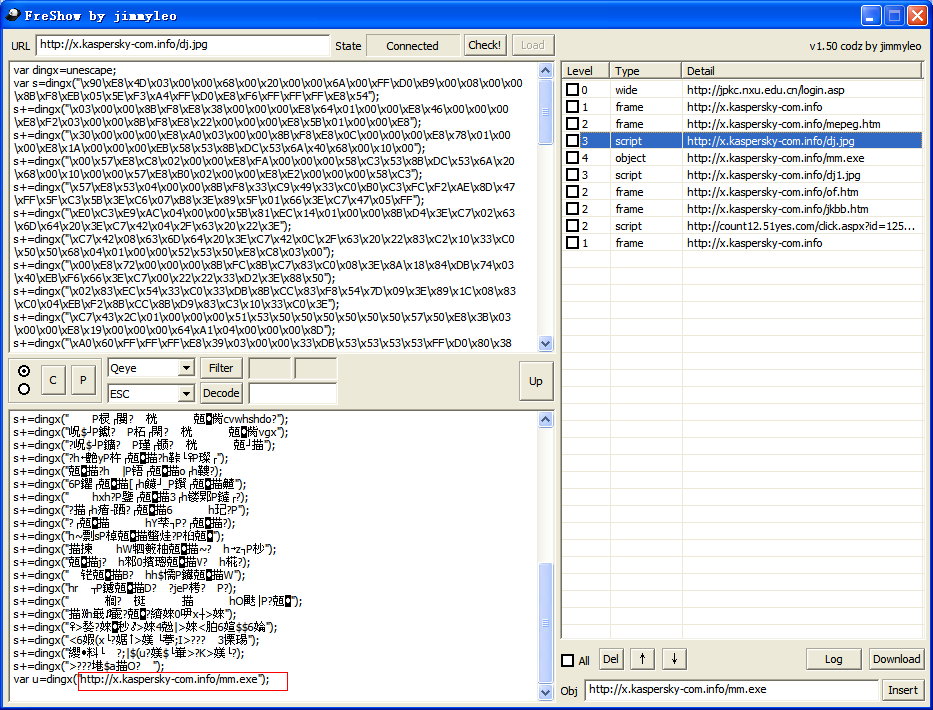Click the Up button
This screenshot has height=710, width=933.
click(536, 381)
